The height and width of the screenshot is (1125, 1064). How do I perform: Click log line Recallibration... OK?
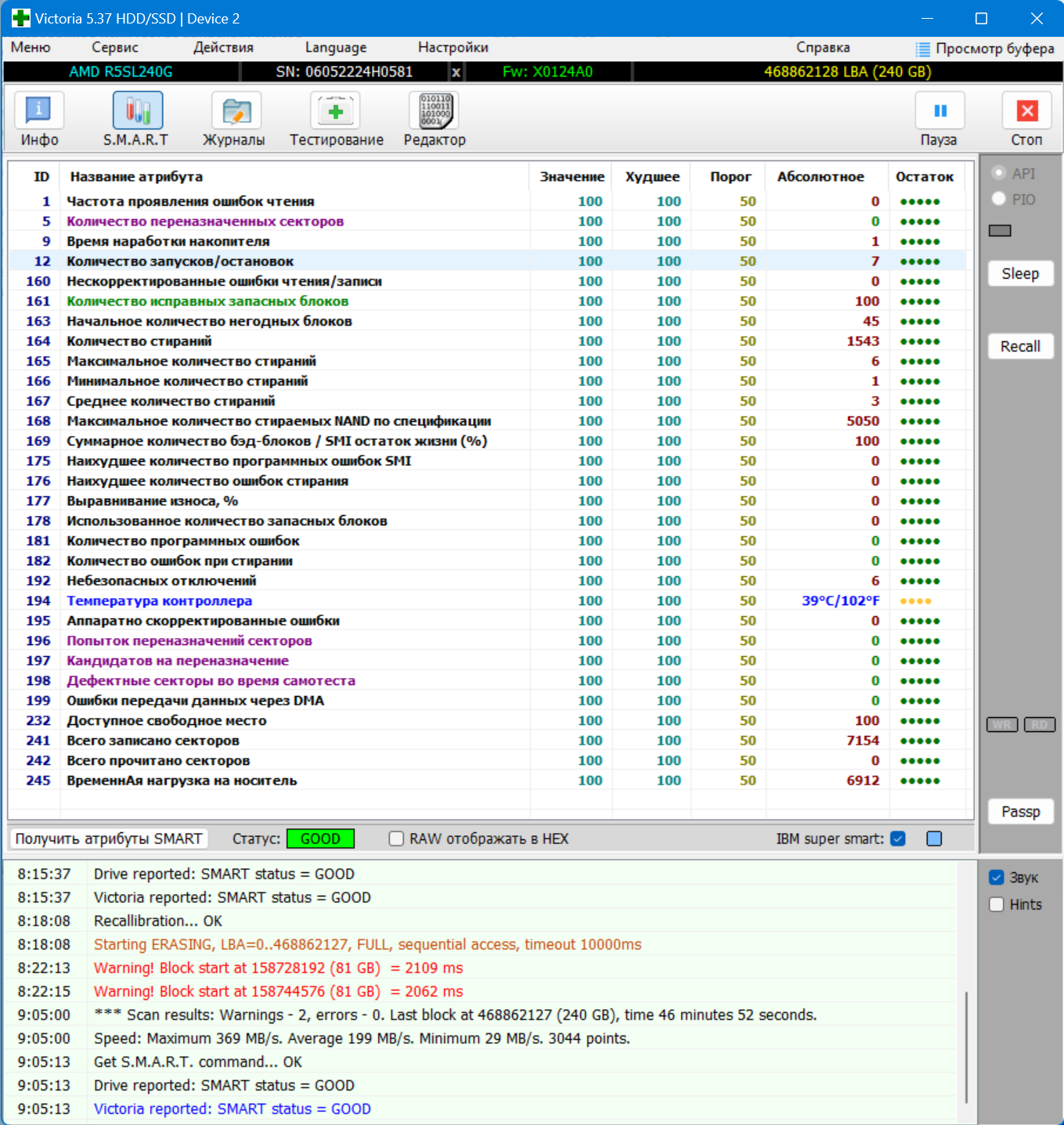coord(157,921)
